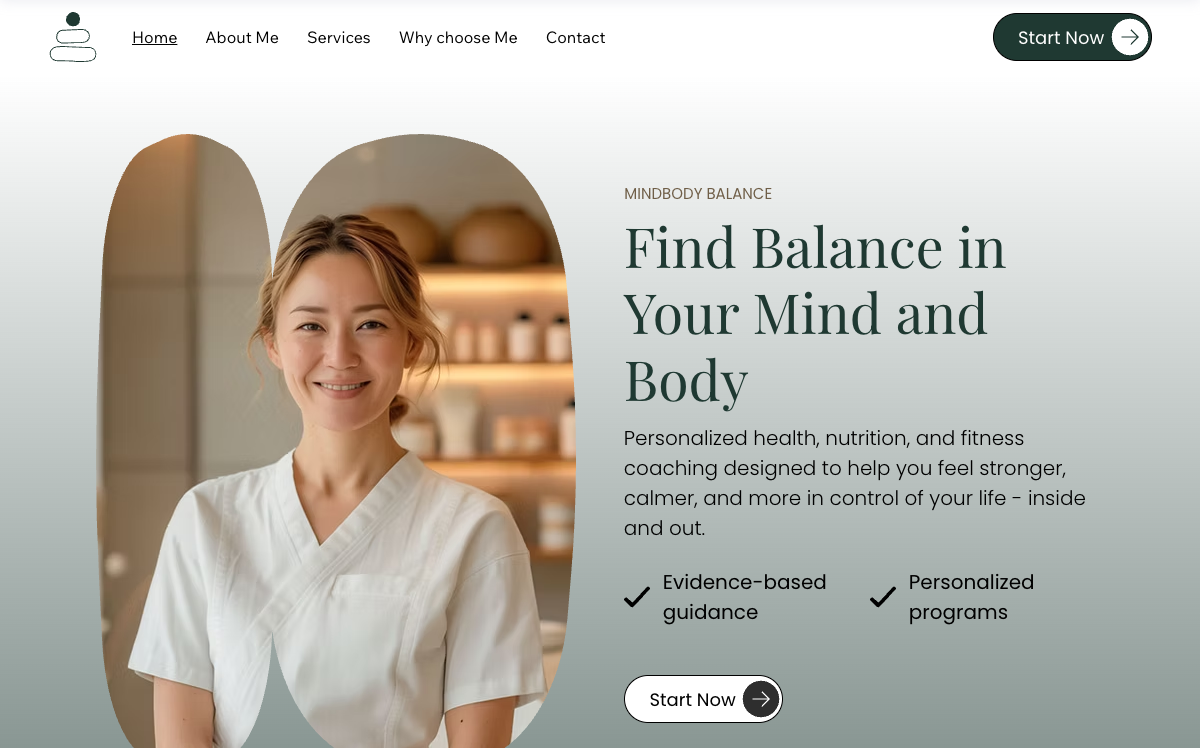Screen dimensions: 1200x748
Task: Click the checkmark beside Evidence-based guidance
Action: (x=637, y=597)
